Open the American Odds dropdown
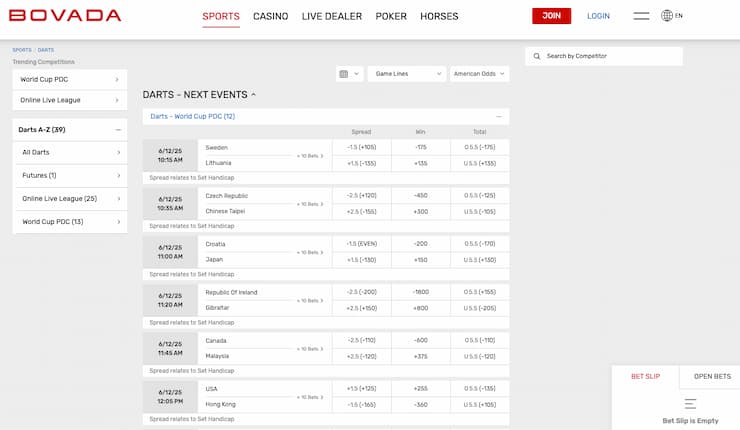This screenshot has height=430, width=740. click(479, 74)
